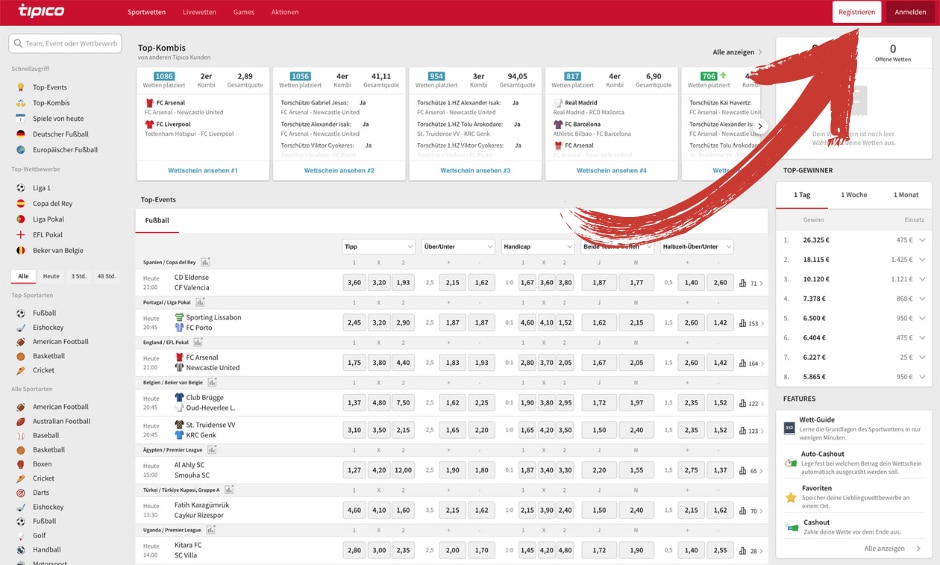Open Beker van Belgie flag icon
The image size is (940, 565).
click(x=21, y=250)
